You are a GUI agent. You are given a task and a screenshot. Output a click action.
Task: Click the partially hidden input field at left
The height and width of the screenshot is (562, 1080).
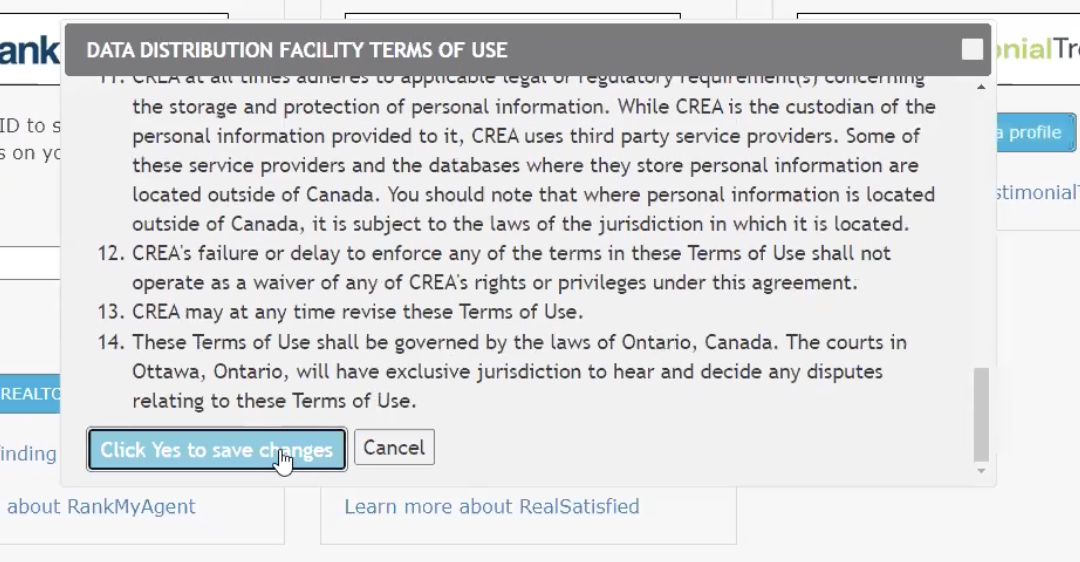point(30,264)
